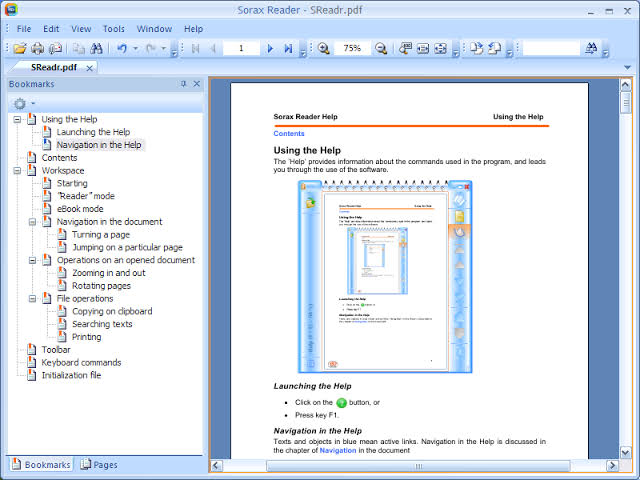Collapse the Workspace bookmark node
This screenshot has height=480, width=640.
click(x=17, y=171)
